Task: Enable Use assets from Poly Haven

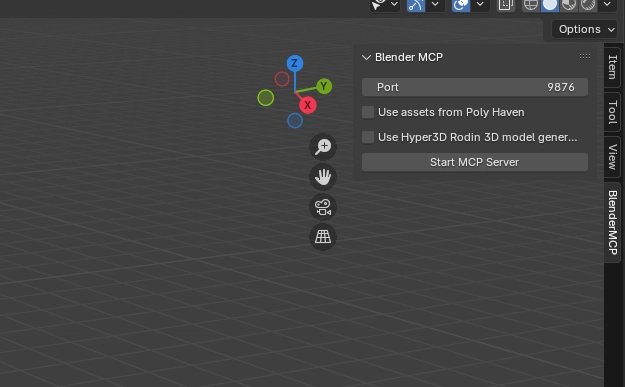Action: [368, 112]
